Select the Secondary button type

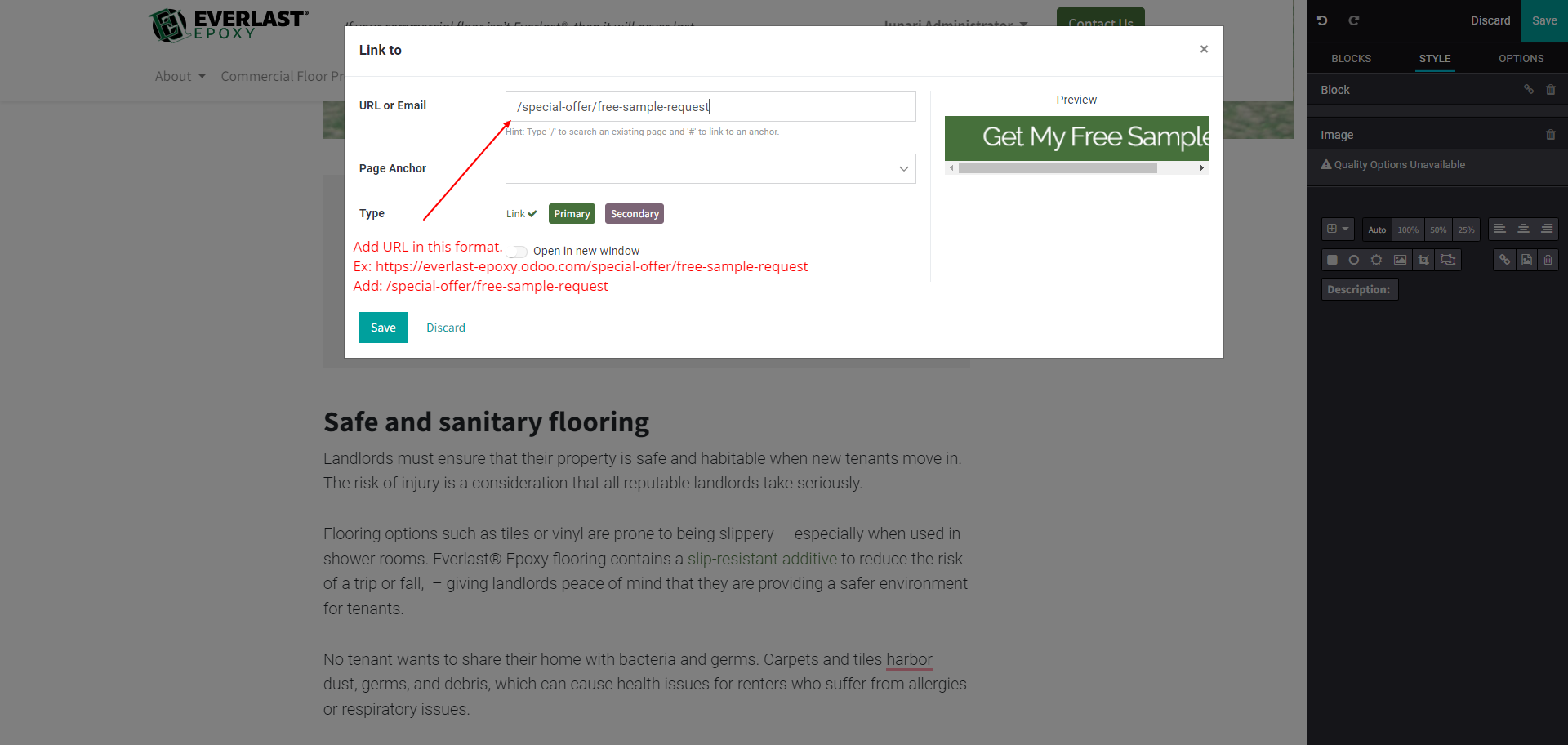635,214
